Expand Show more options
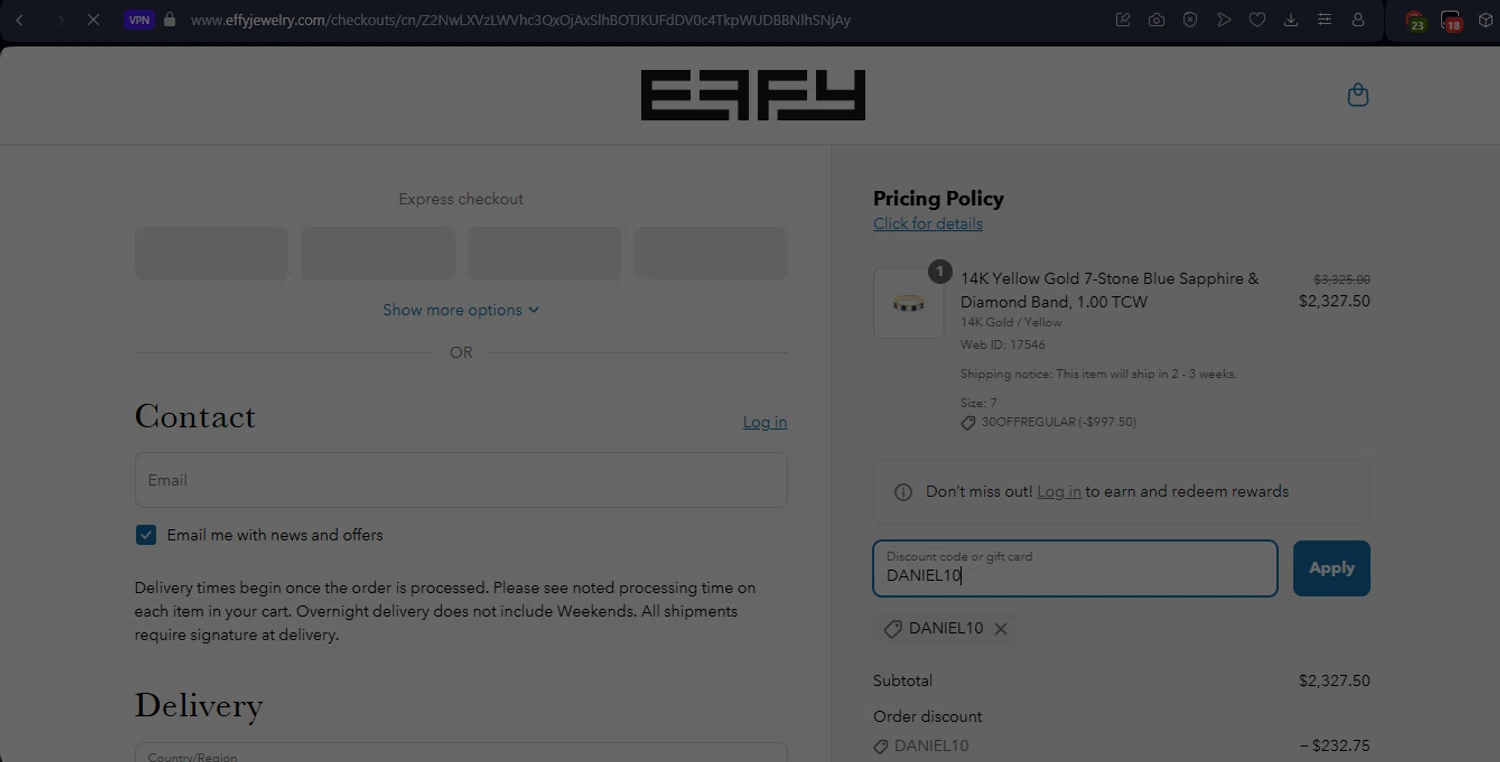 [461, 310]
